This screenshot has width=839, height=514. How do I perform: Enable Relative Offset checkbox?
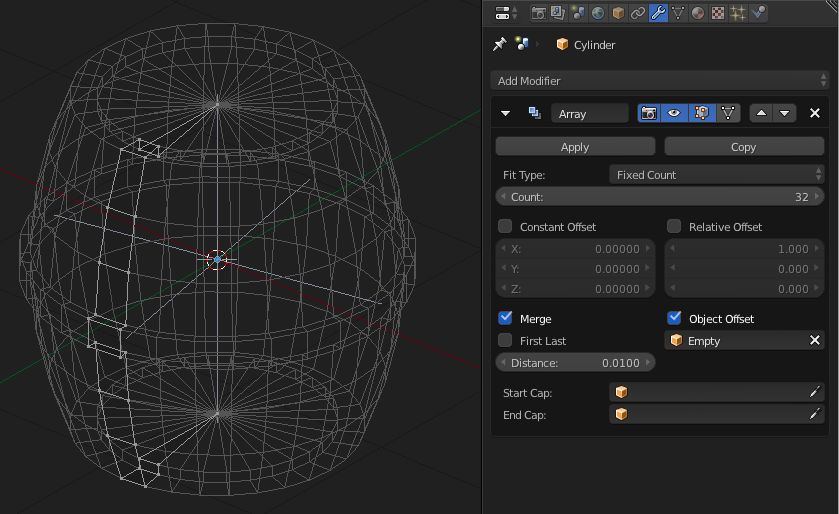point(674,226)
